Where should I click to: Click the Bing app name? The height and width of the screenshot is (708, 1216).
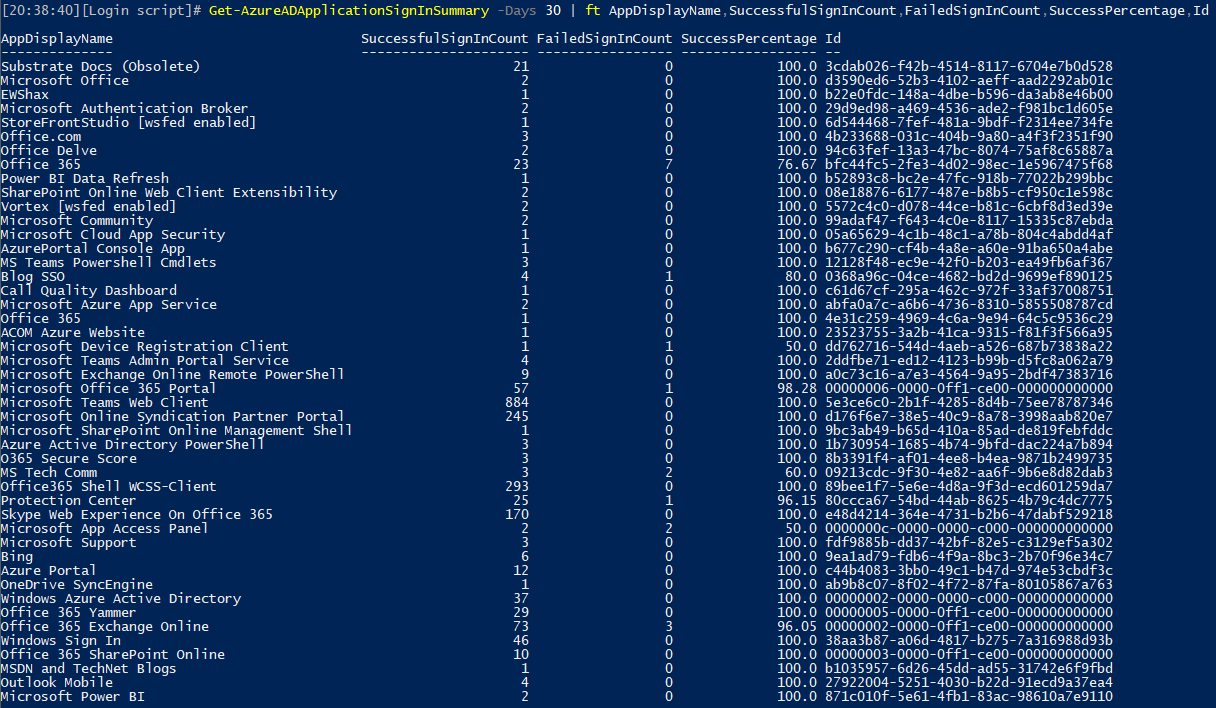click(17, 556)
